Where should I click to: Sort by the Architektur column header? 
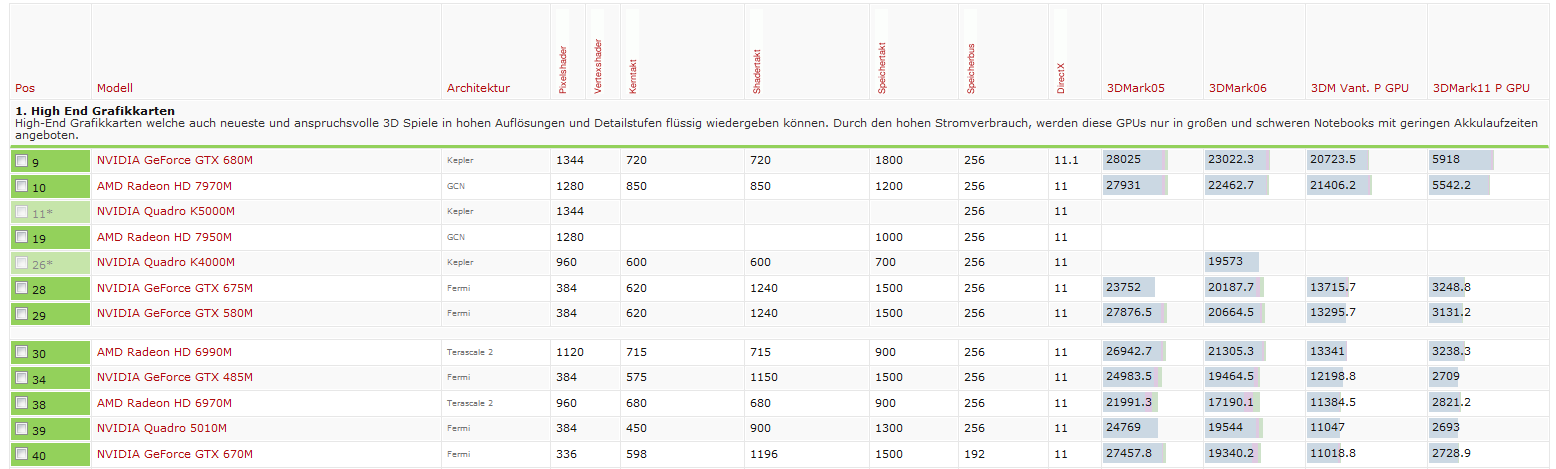click(x=478, y=88)
